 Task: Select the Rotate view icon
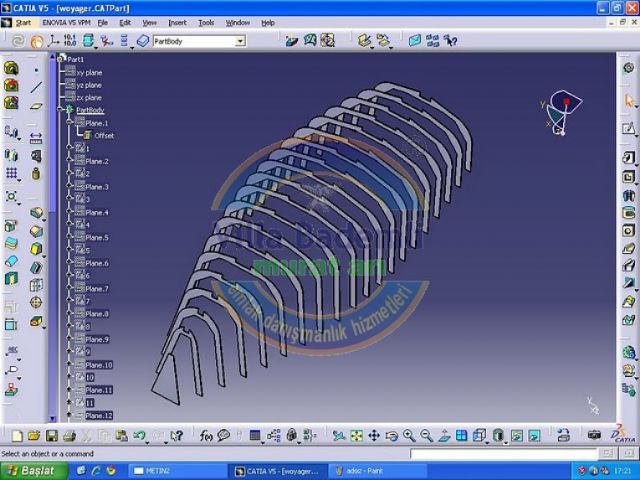coord(391,436)
